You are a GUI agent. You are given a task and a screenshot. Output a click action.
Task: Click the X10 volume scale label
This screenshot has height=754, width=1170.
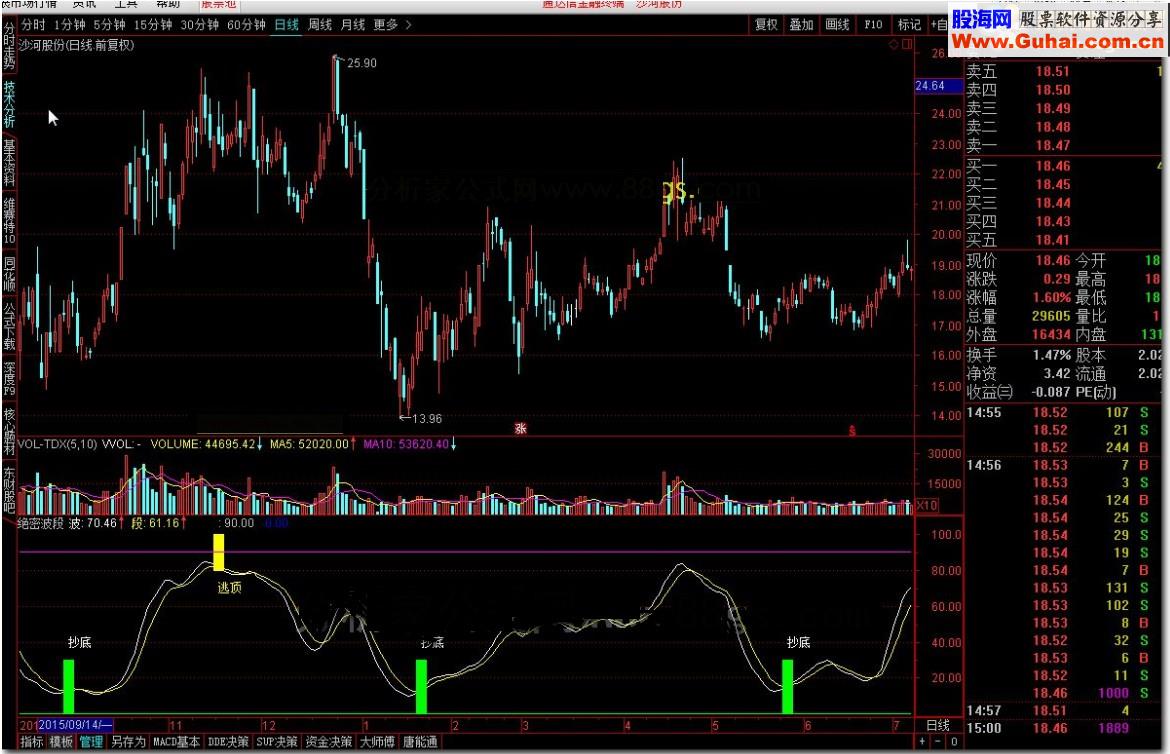(927, 505)
